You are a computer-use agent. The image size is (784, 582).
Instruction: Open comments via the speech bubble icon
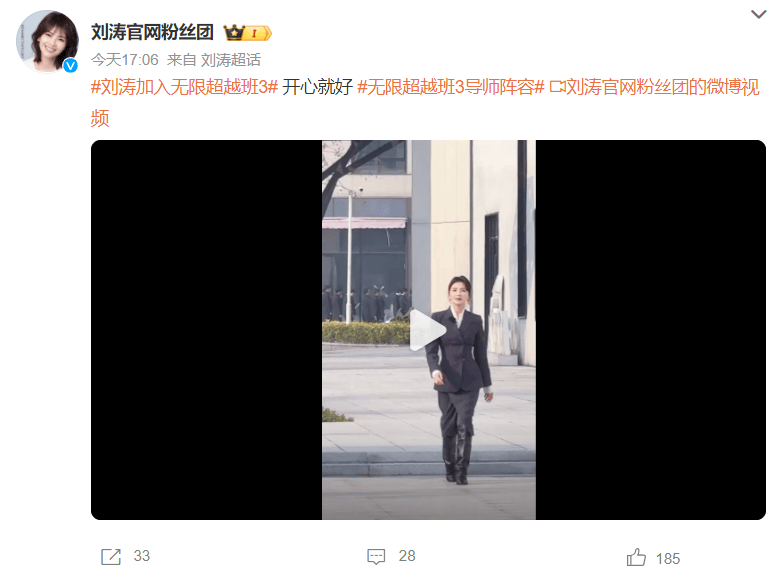(x=376, y=556)
